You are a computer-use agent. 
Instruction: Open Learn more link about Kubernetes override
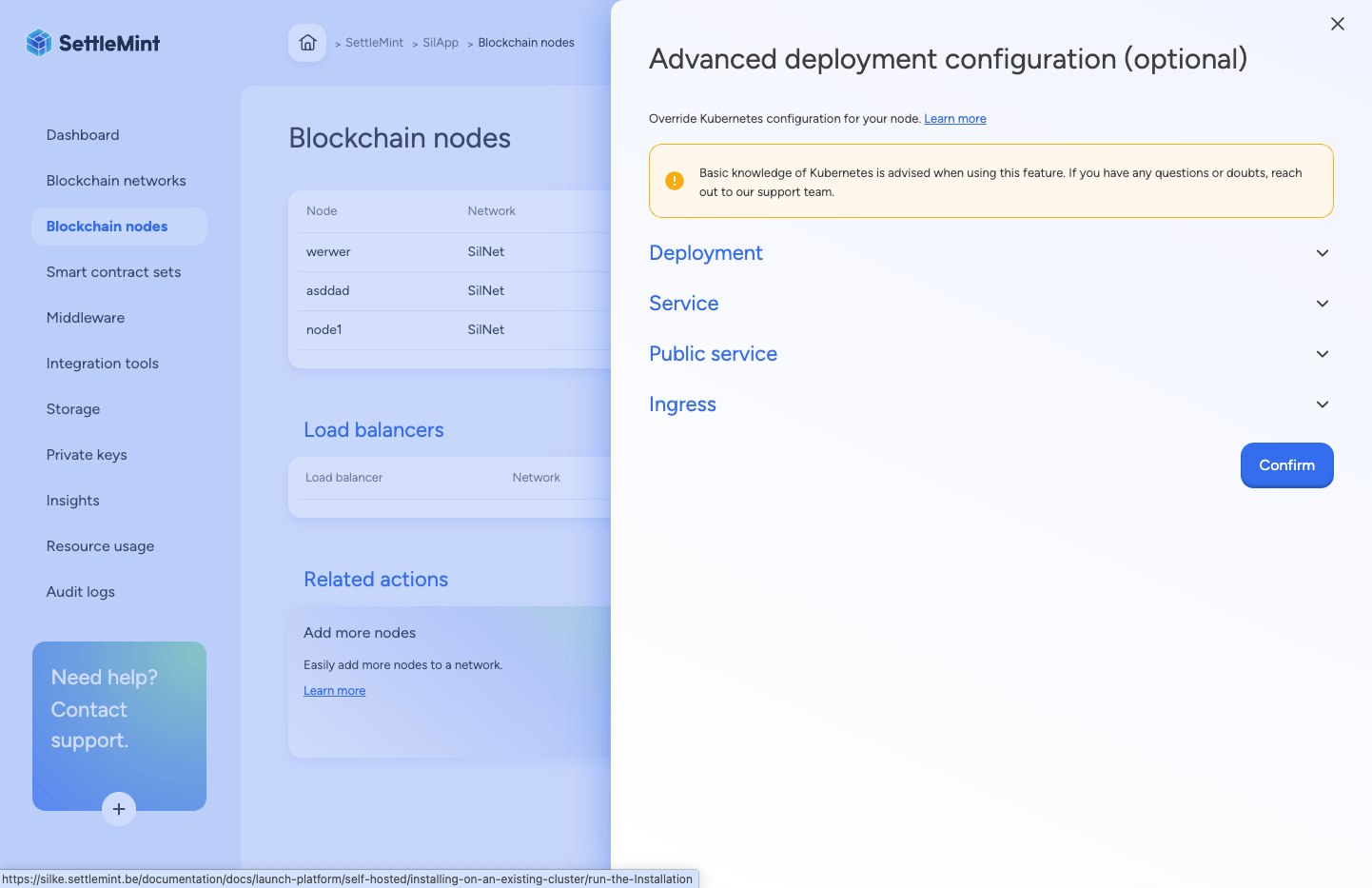point(954,119)
